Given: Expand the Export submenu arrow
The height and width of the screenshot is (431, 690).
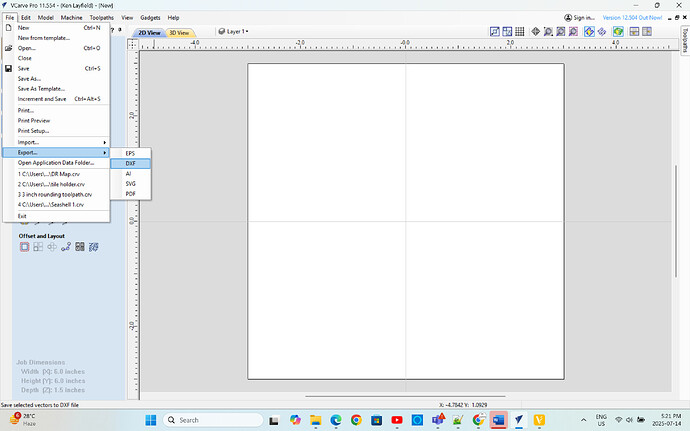Looking at the screenshot, I should [x=105, y=153].
